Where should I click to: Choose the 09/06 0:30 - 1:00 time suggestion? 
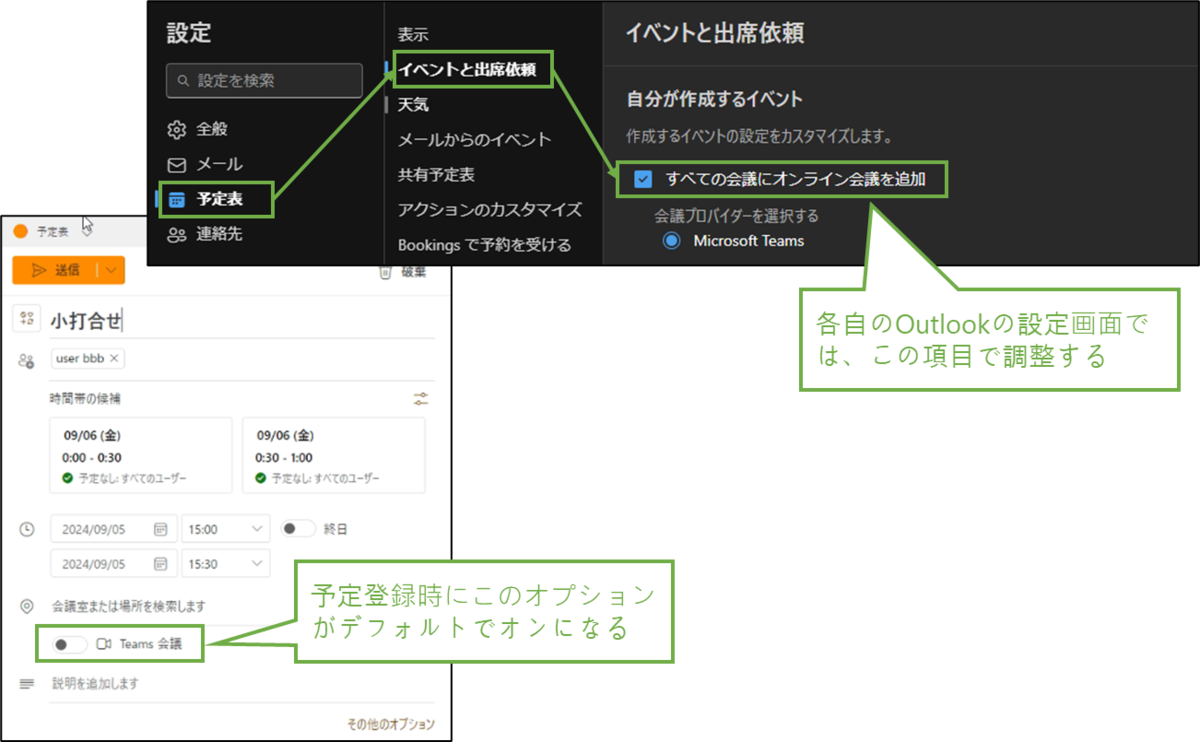[334, 455]
